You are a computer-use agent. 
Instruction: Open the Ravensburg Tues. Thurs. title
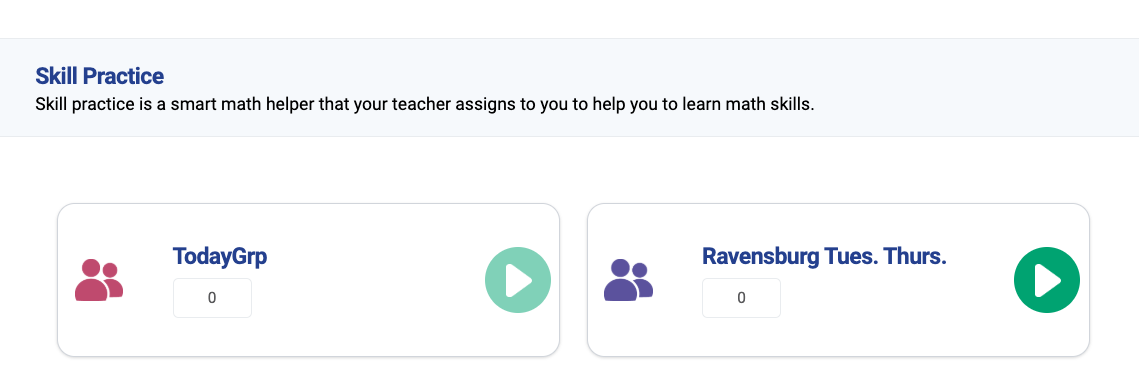[824, 256]
